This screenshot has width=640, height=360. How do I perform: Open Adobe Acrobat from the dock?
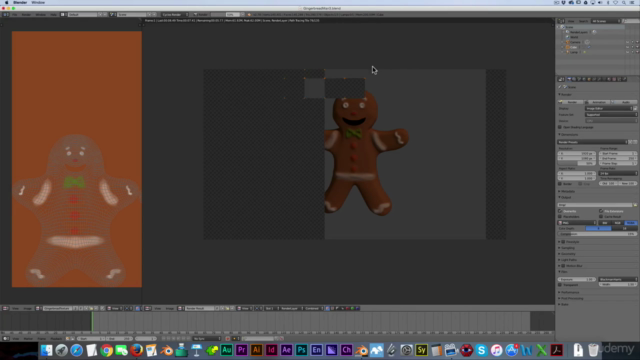(x=557, y=350)
